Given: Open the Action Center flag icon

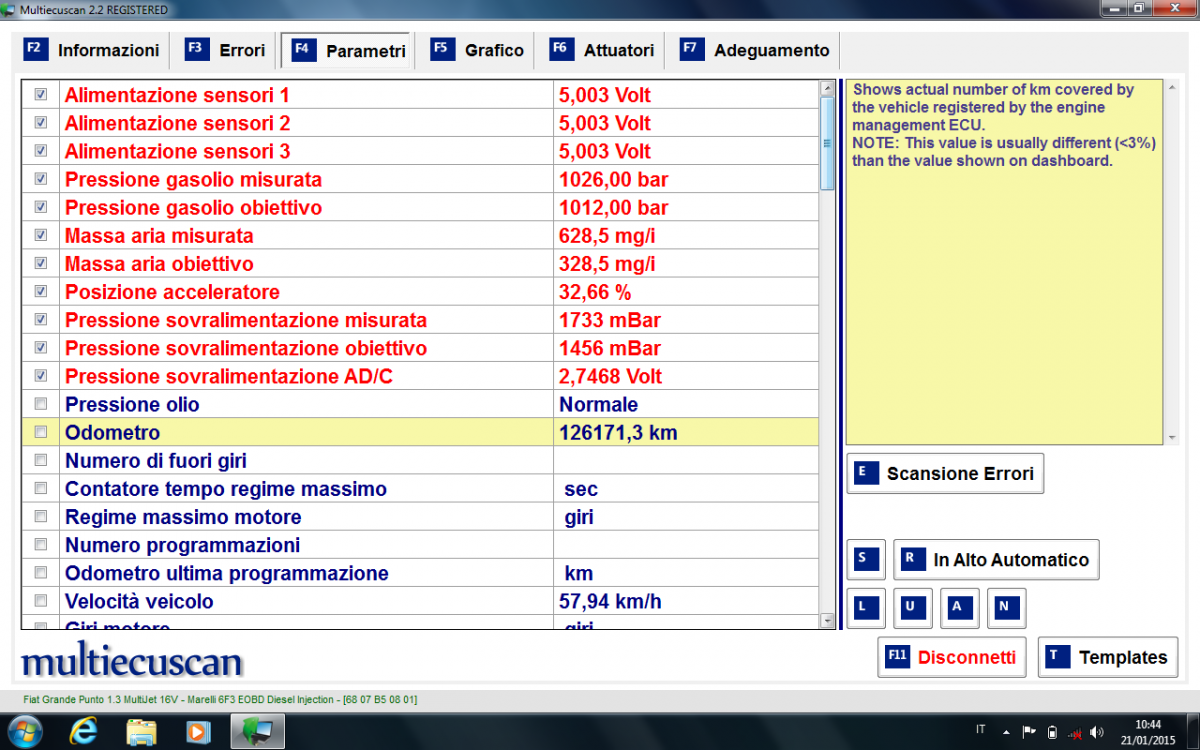Looking at the screenshot, I should [1027, 731].
